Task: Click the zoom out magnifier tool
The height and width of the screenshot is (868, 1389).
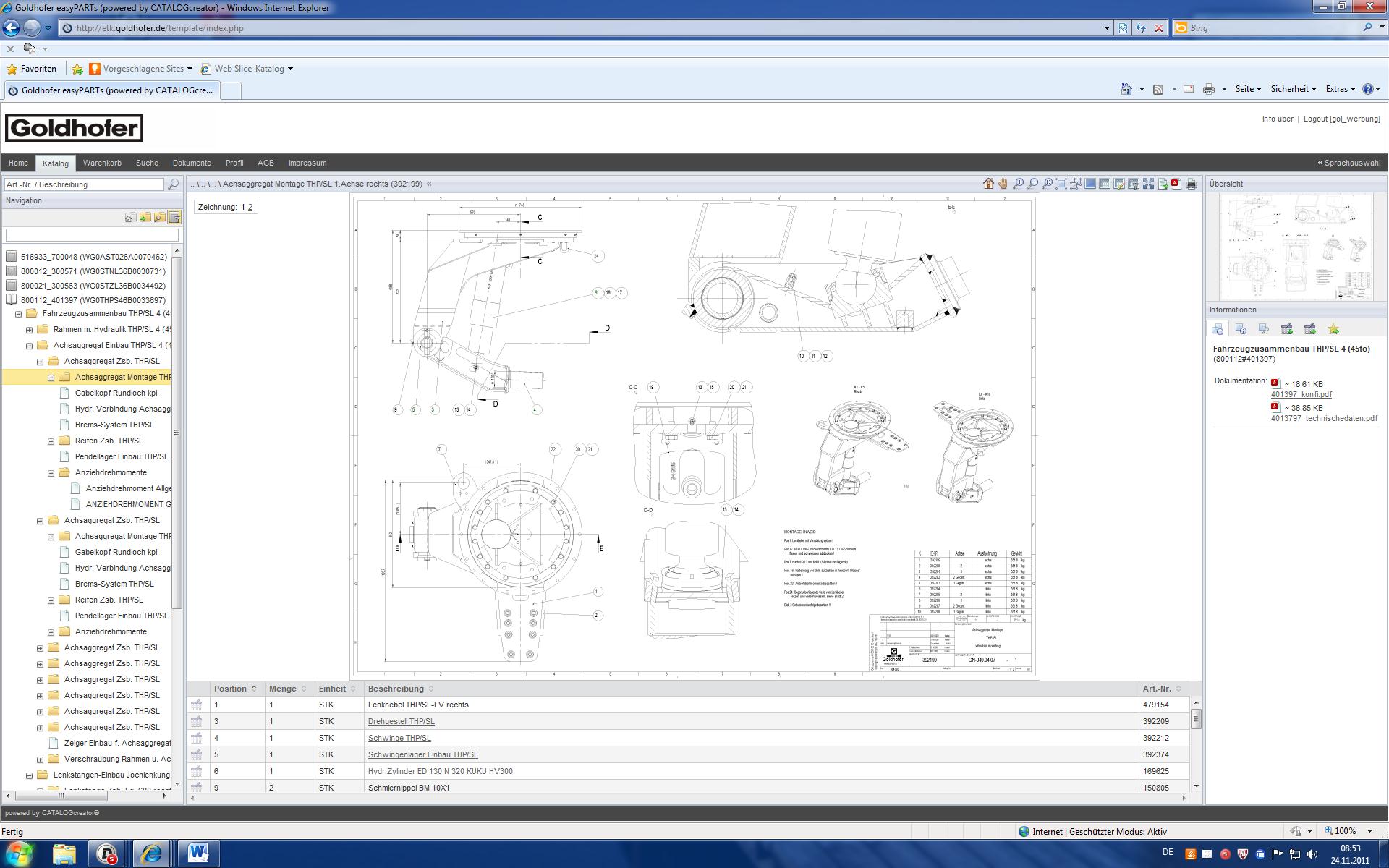Action: tap(1032, 184)
